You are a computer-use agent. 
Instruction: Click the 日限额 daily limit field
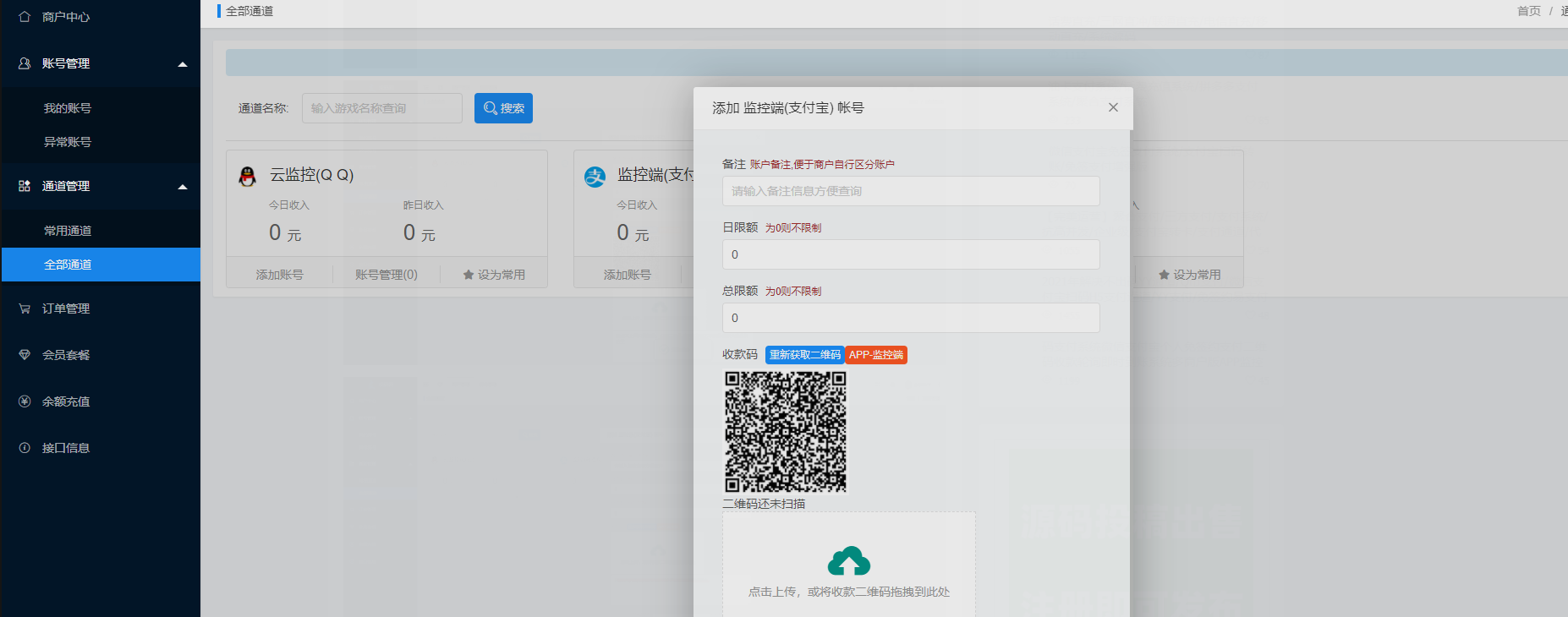click(x=910, y=254)
